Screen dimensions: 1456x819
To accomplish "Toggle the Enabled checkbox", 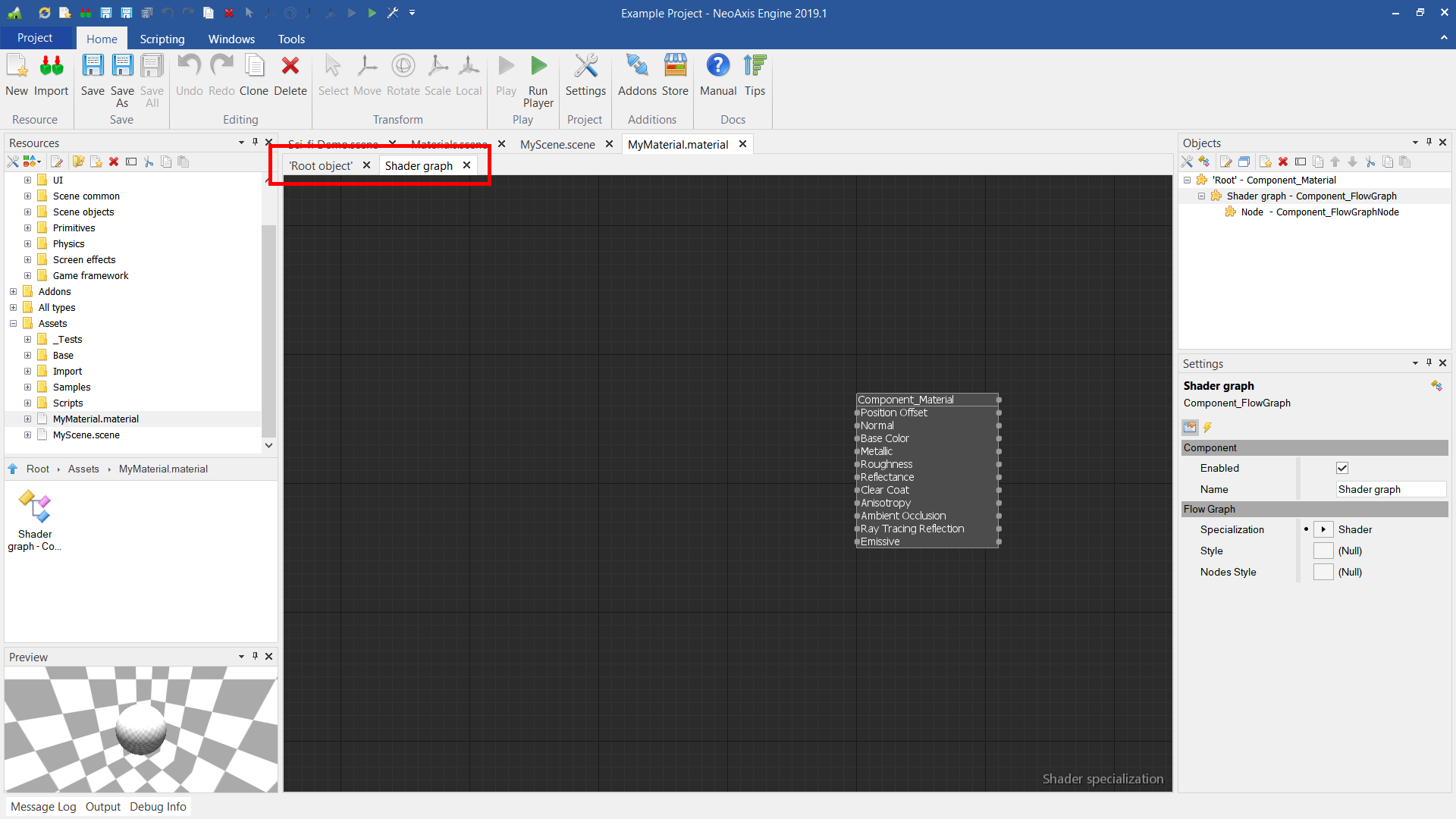I will click(x=1341, y=468).
